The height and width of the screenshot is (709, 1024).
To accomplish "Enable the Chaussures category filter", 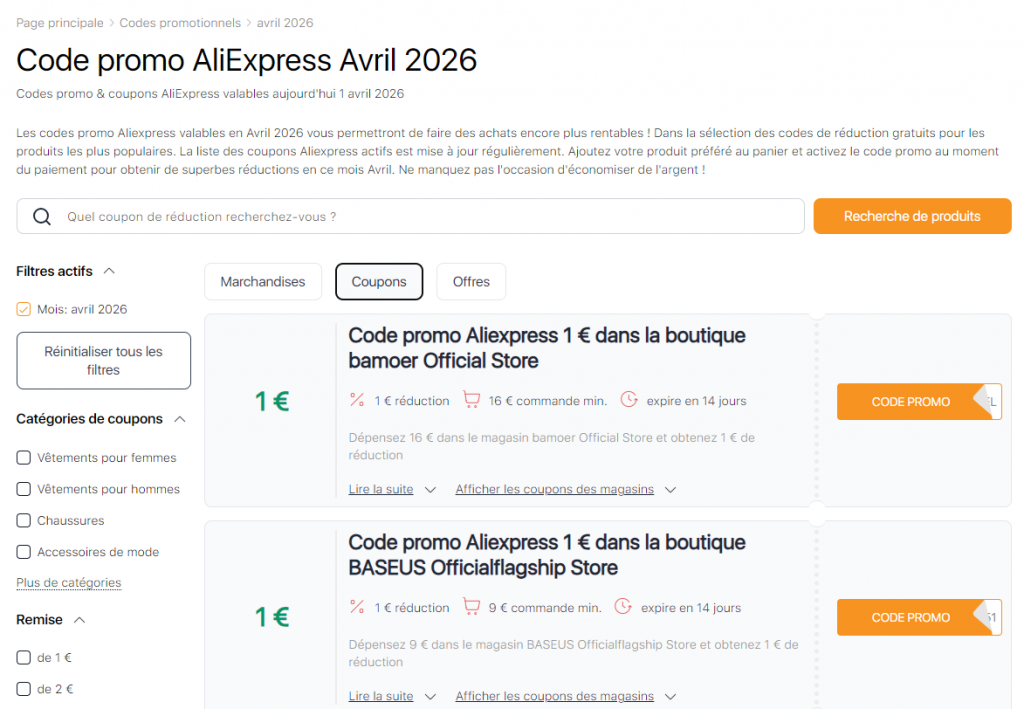I will [24, 520].
